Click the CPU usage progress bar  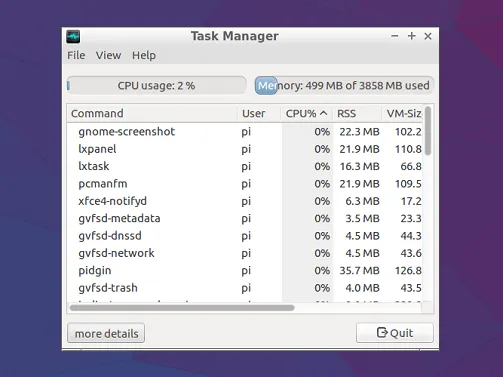tap(156, 86)
